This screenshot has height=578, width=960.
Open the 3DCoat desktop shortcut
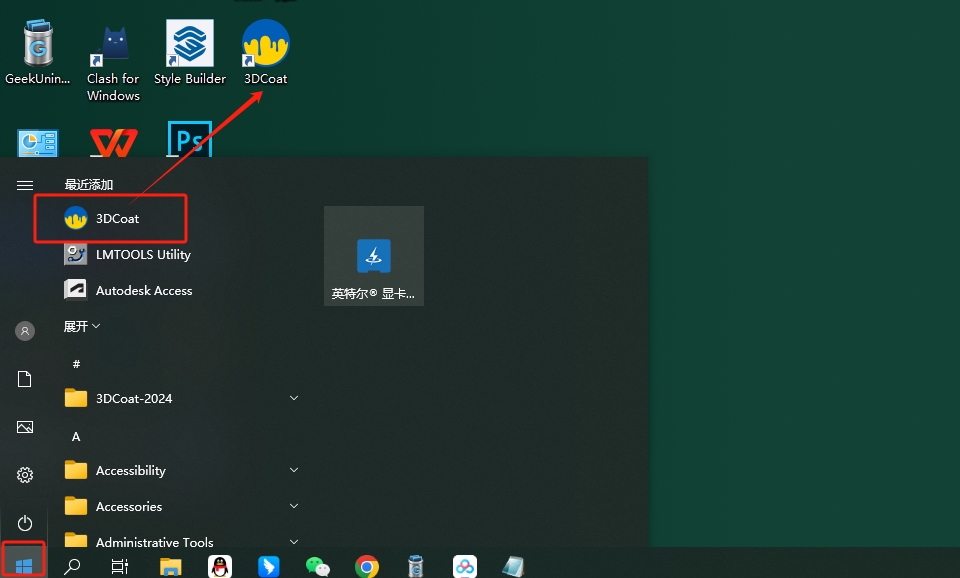pyautogui.click(x=266, y=52)
